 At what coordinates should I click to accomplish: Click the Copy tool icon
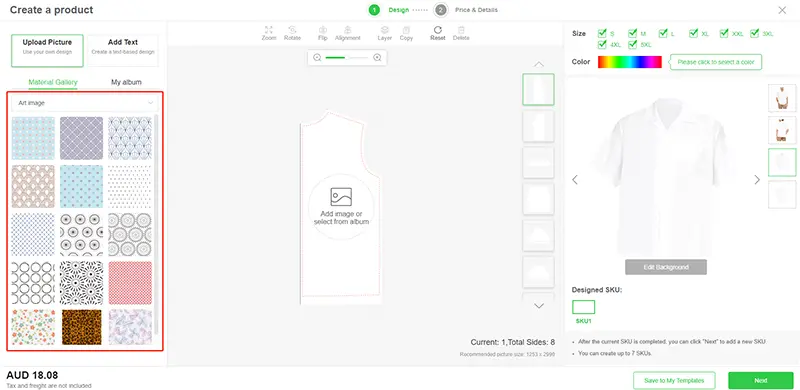coord(406,33)
